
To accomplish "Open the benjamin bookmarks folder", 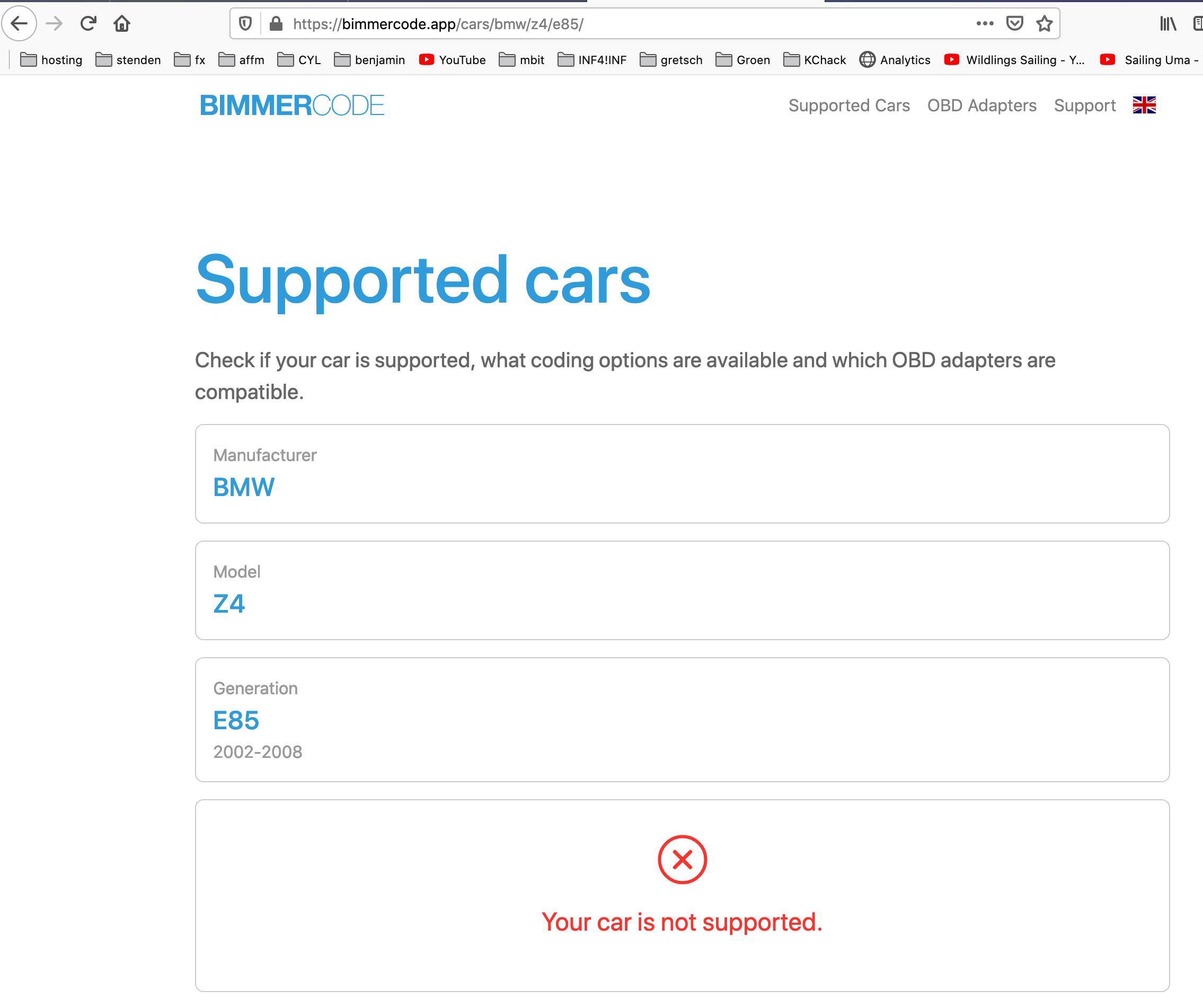I will coord(369,59).
